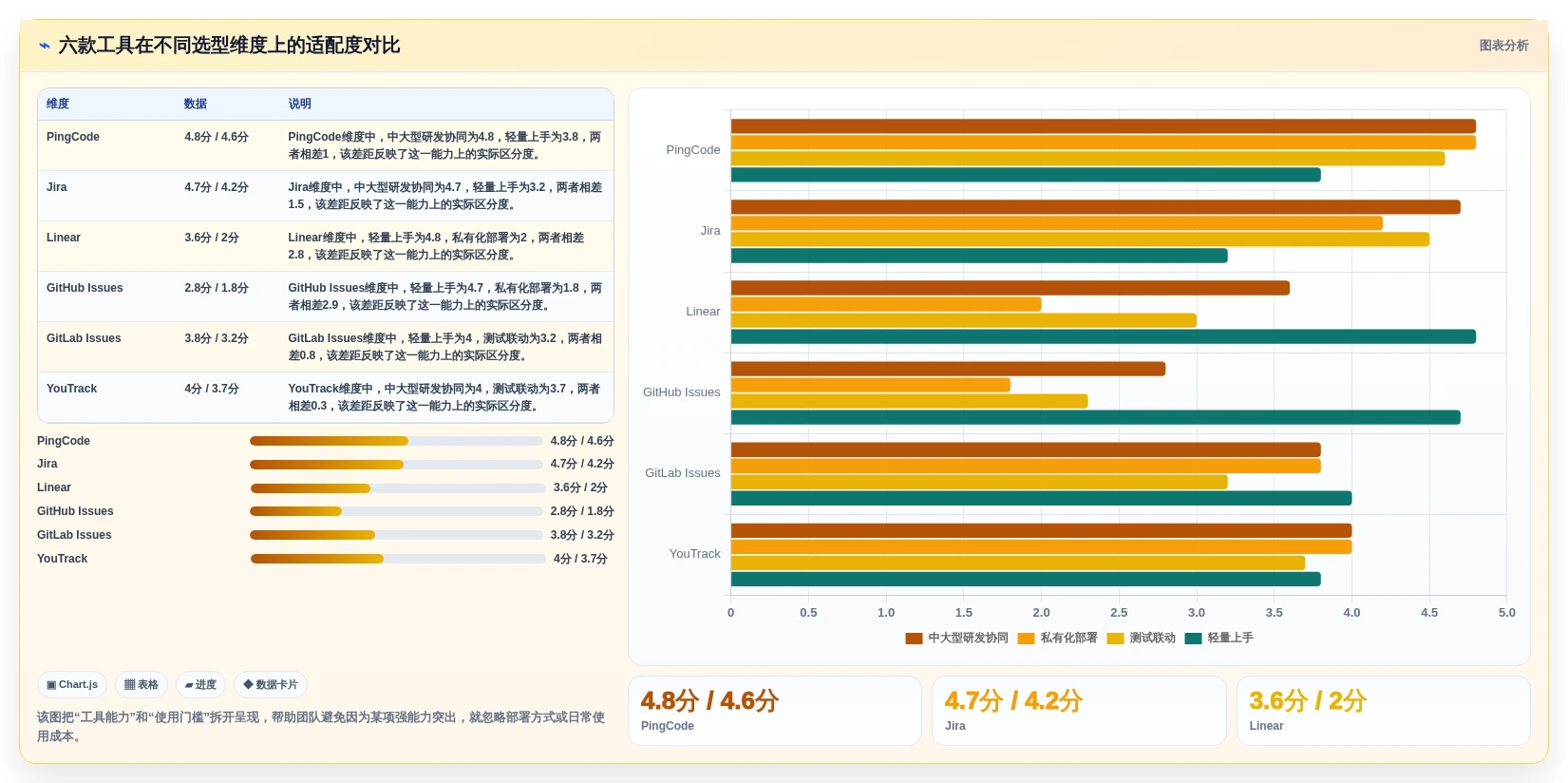Toggle the 测试联动 legend swatch
The image size is (1568, 783).
coord(1115,639)
